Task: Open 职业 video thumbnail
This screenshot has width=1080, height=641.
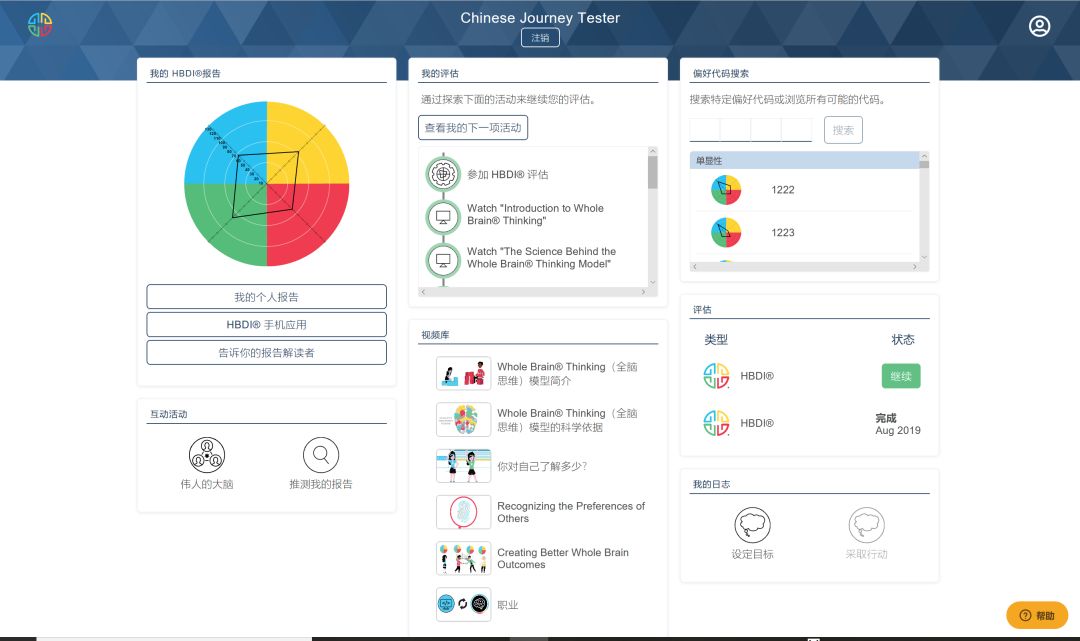Action: point(464,605)
